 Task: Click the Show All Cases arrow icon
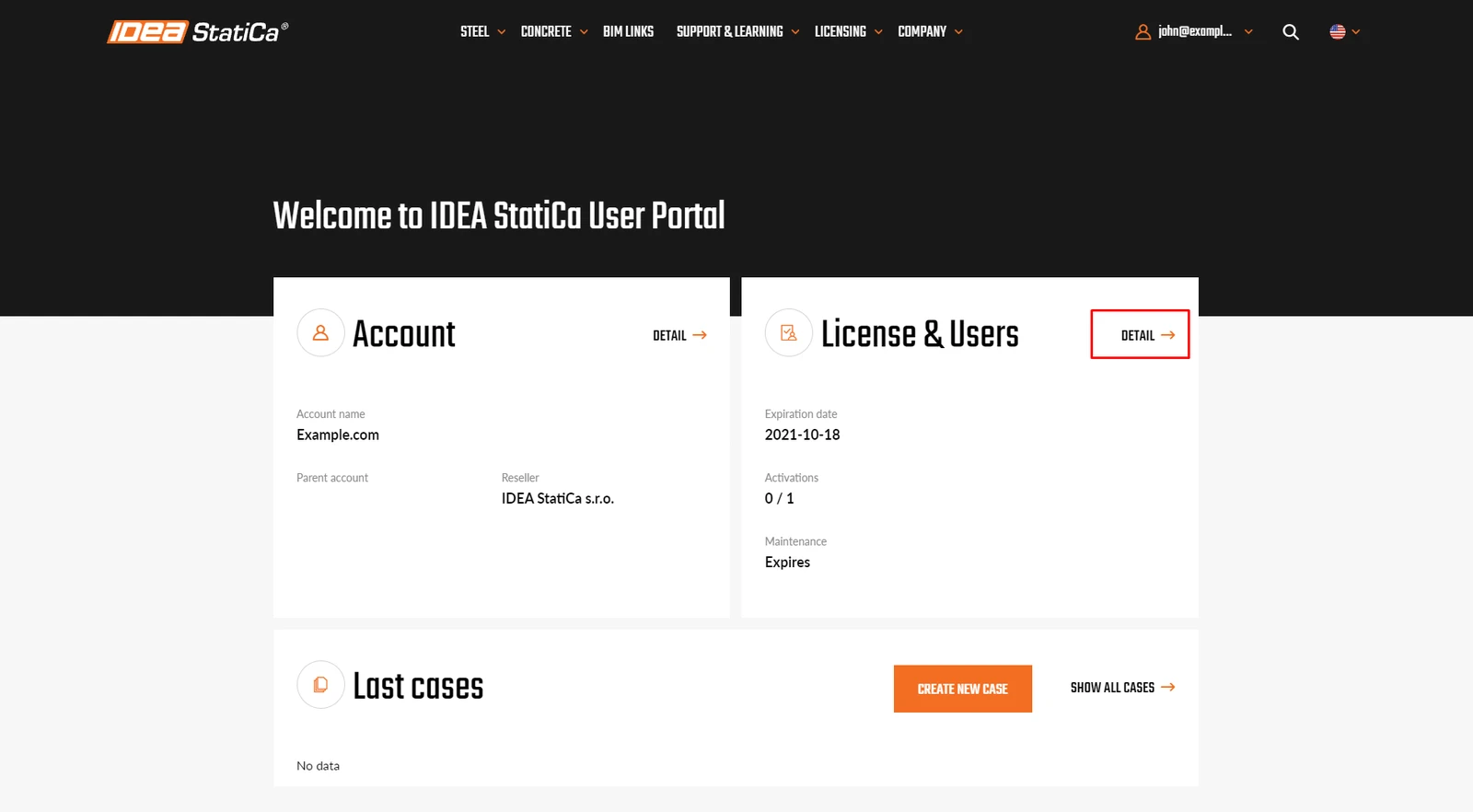[x=1168, y=688]
